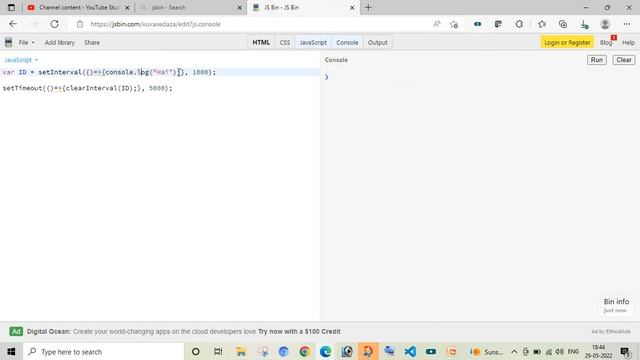Click the green Ad badge
The height and width of the screenshot is (360, 640).
point(16,331)
